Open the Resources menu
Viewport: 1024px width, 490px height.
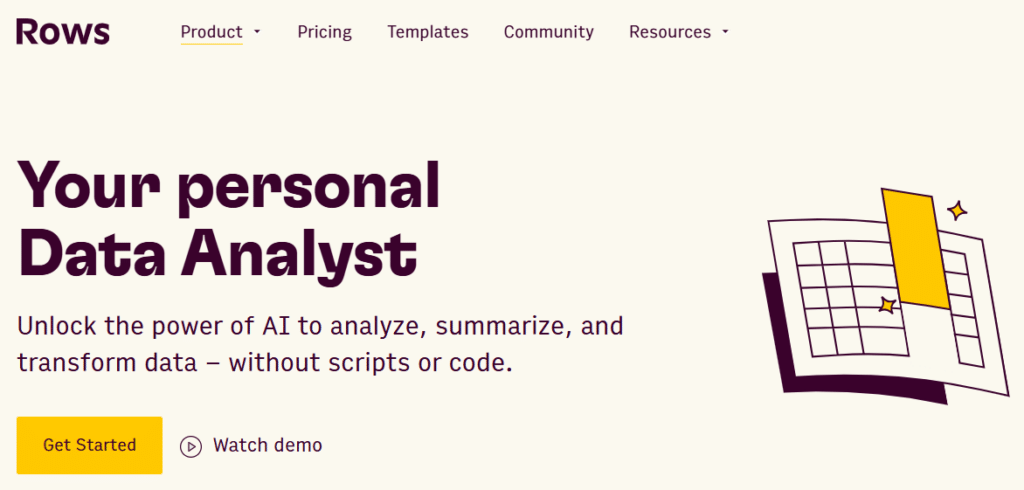pos(670,32)
